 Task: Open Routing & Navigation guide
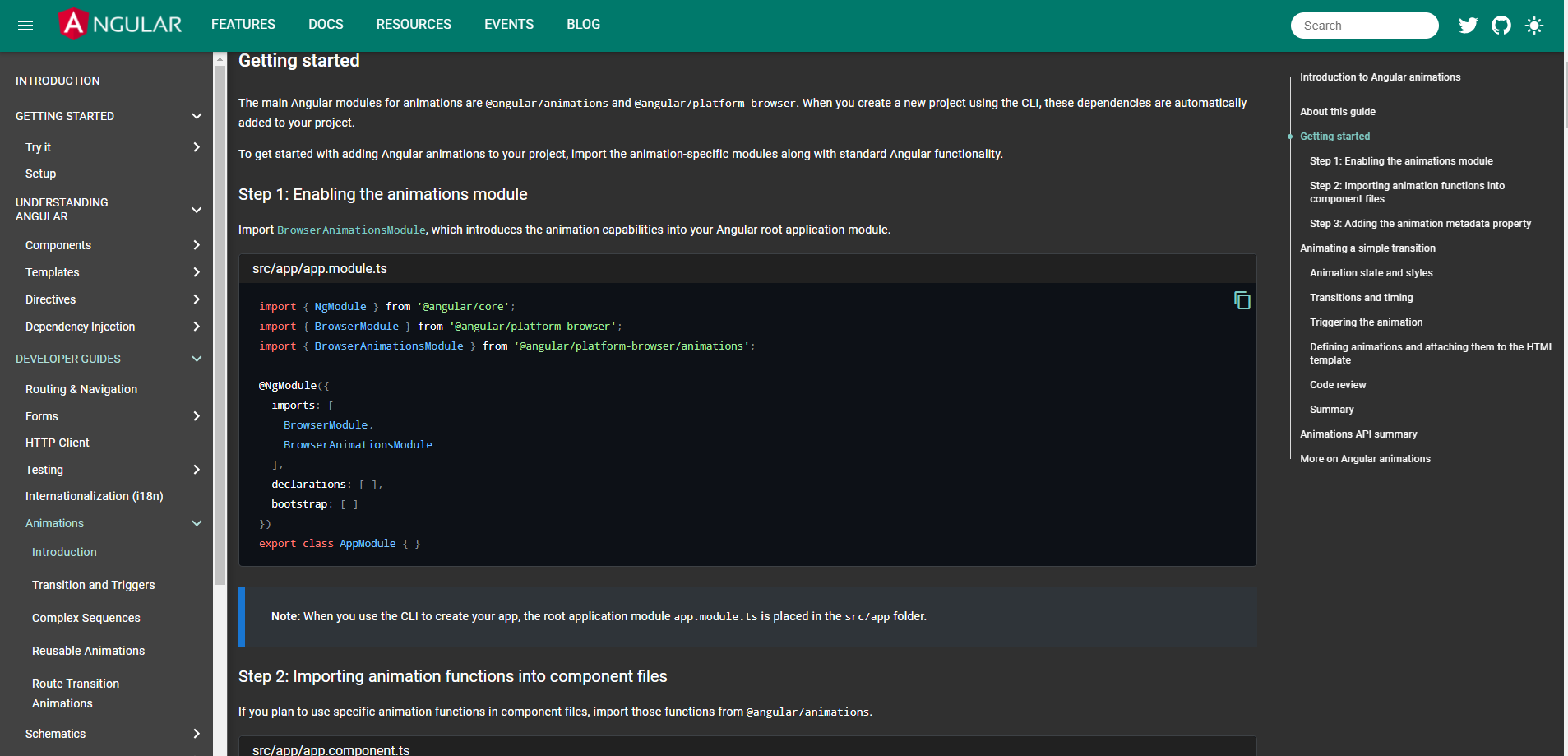tap(81, 389)
